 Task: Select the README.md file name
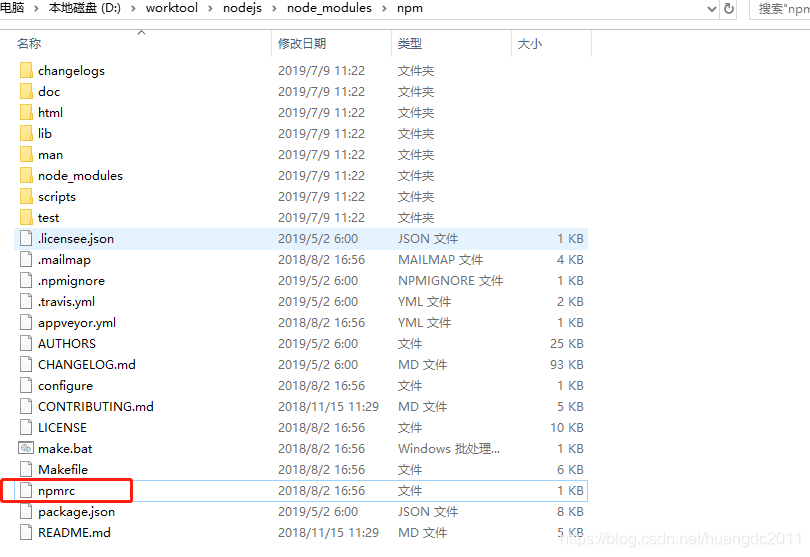pos(74,532)
